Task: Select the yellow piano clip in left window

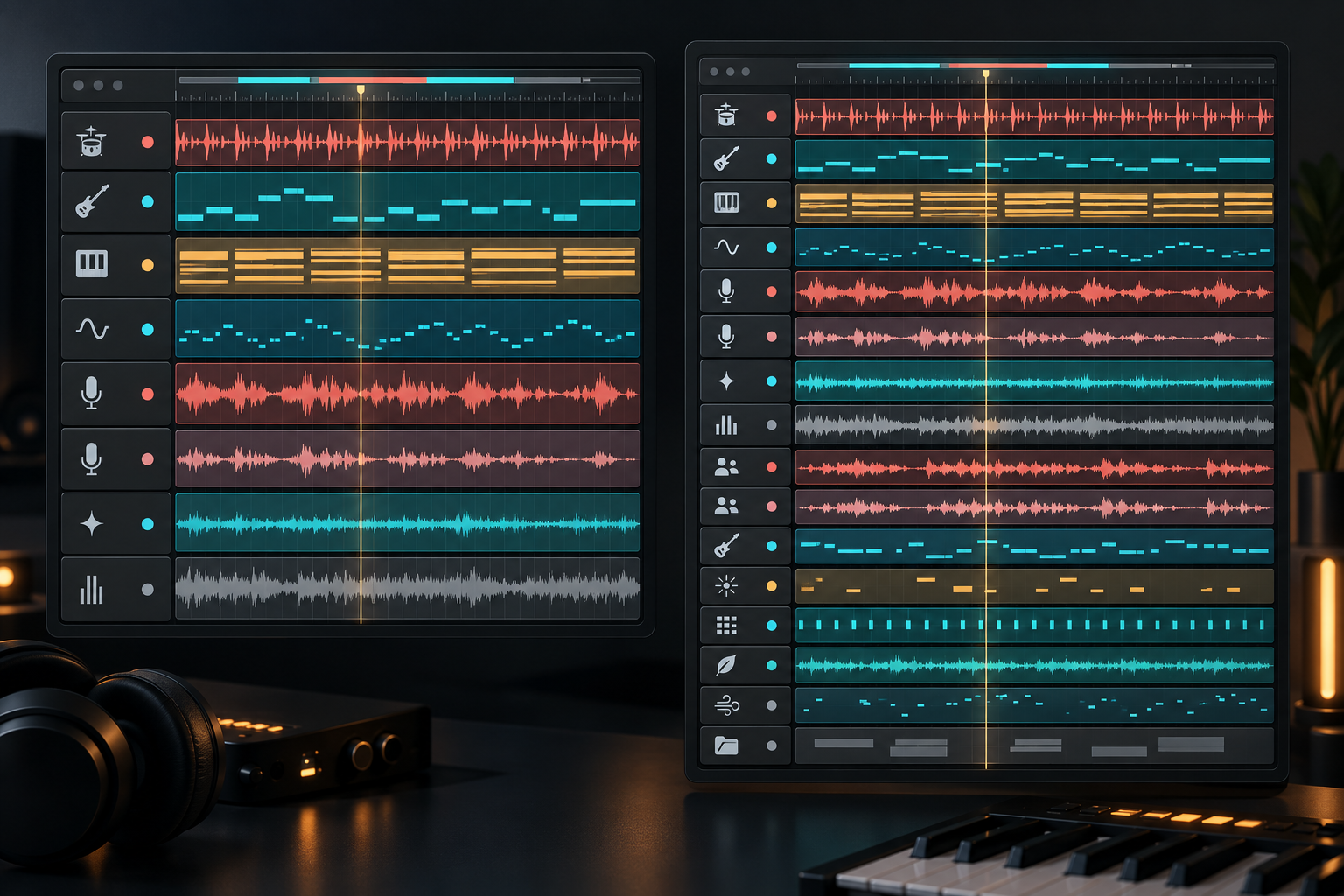Action: (408, 266)
